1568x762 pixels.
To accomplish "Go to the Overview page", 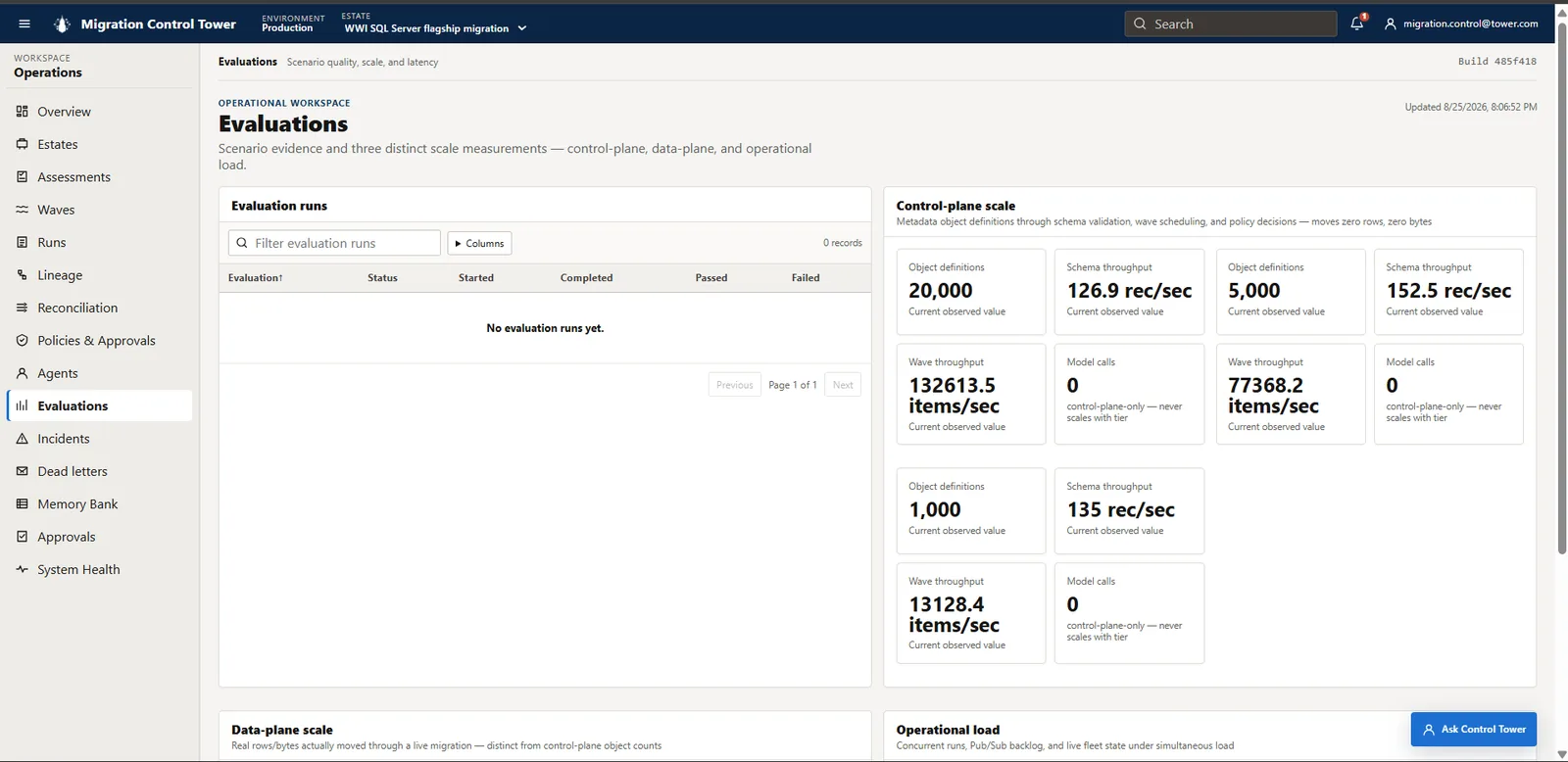I will click(x=100, y=112).
